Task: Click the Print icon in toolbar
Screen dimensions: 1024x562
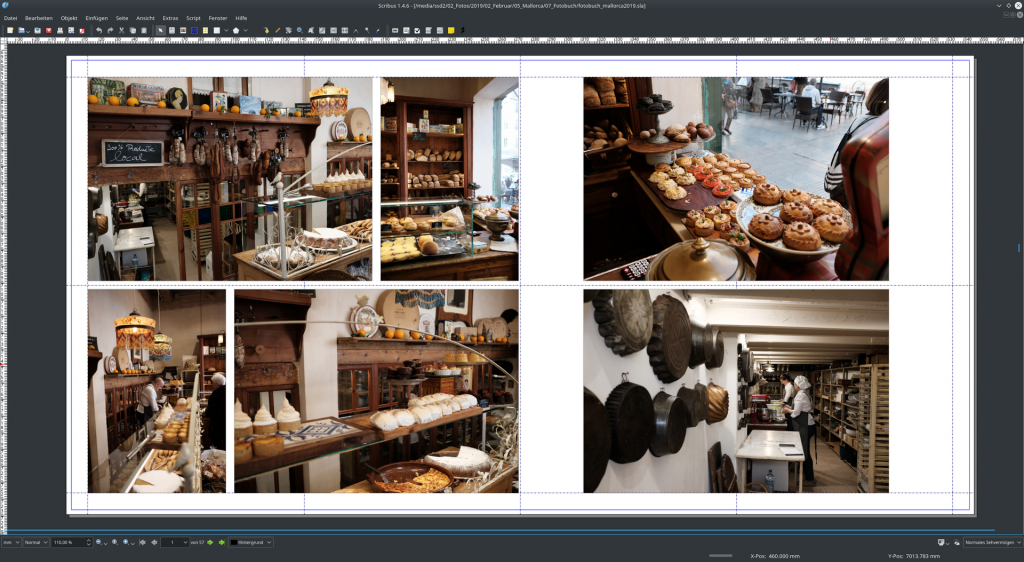Action: click(60, 31)
